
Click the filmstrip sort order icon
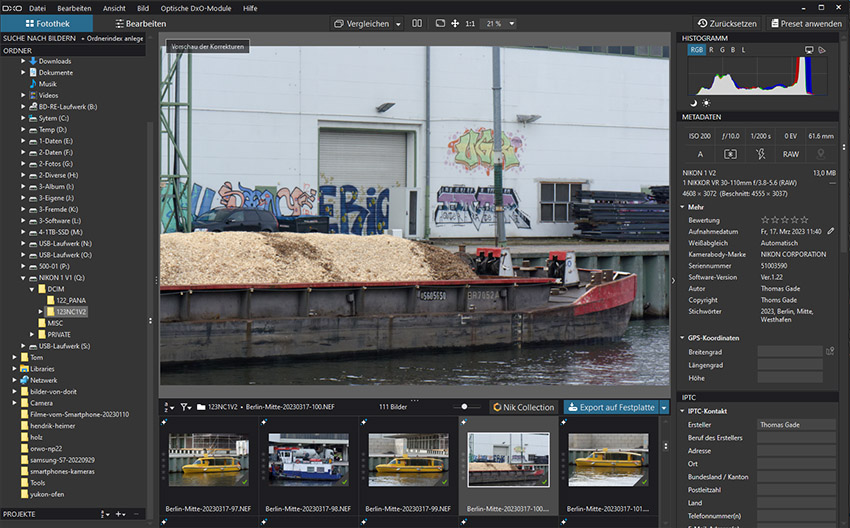[168, 408]
